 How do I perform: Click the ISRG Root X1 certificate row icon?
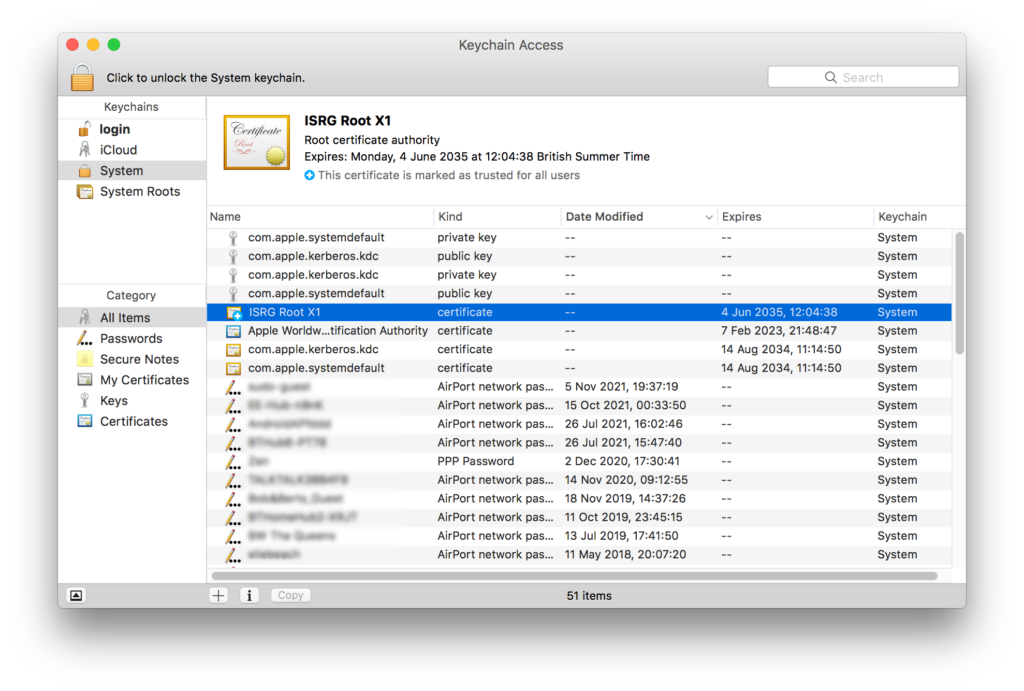(234, 313)
